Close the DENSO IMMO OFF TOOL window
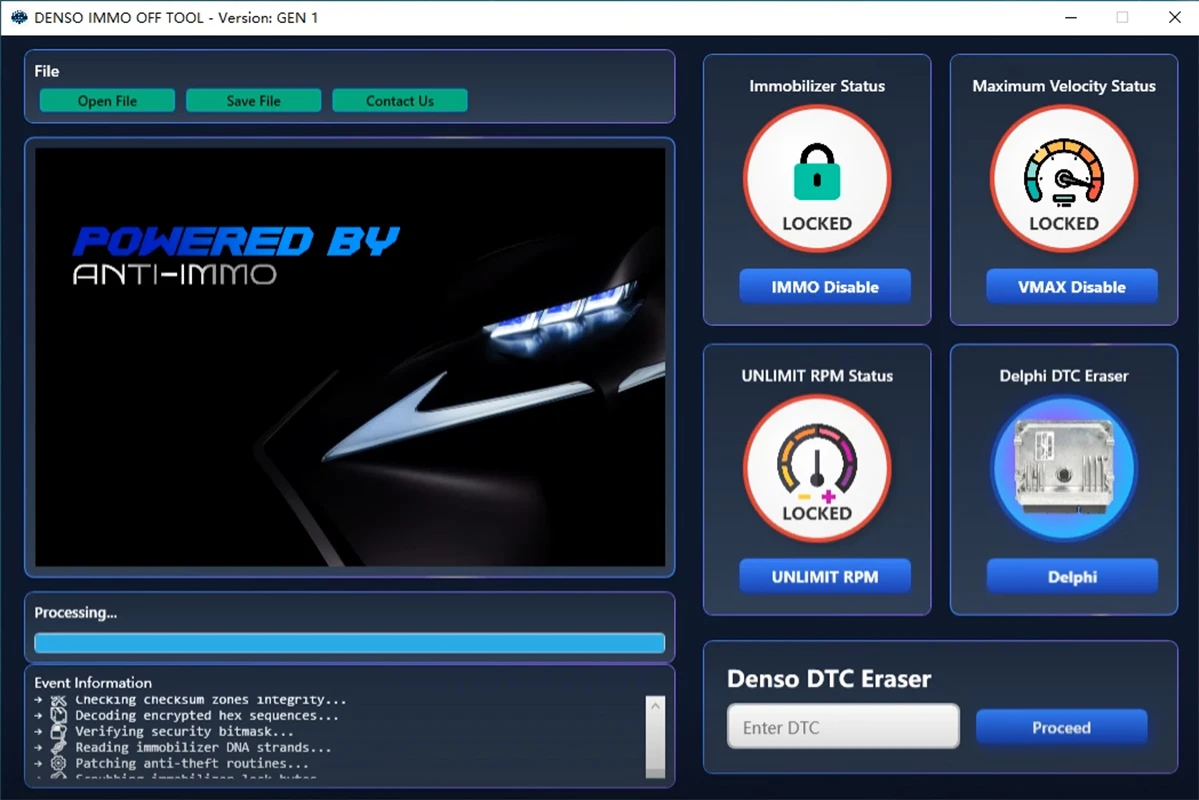The height and width of the screenshot is (800, 1199). [1175, 17]
